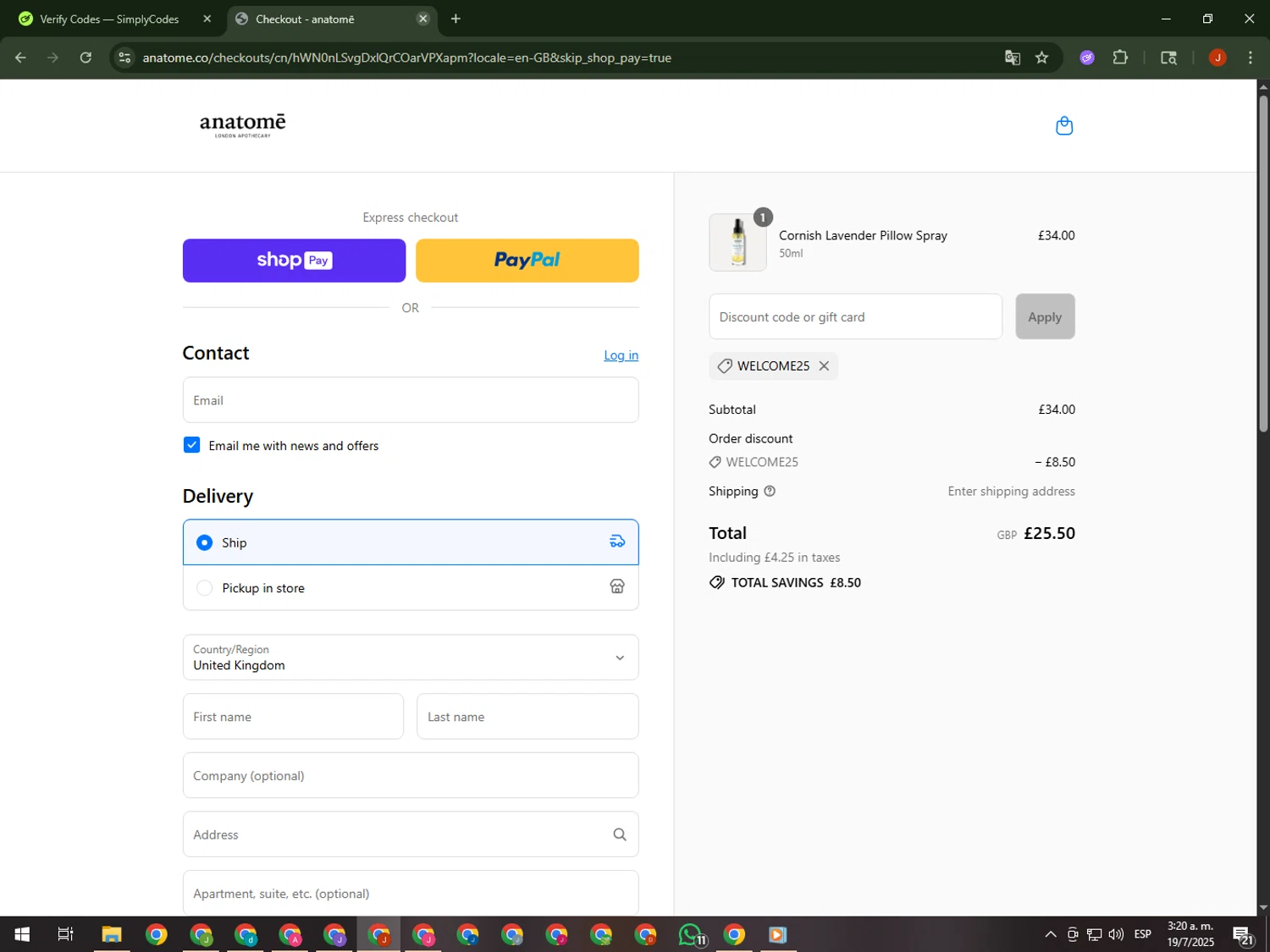
Task: Click the purple extension icon in toolbar
Action: (1087, 58)
